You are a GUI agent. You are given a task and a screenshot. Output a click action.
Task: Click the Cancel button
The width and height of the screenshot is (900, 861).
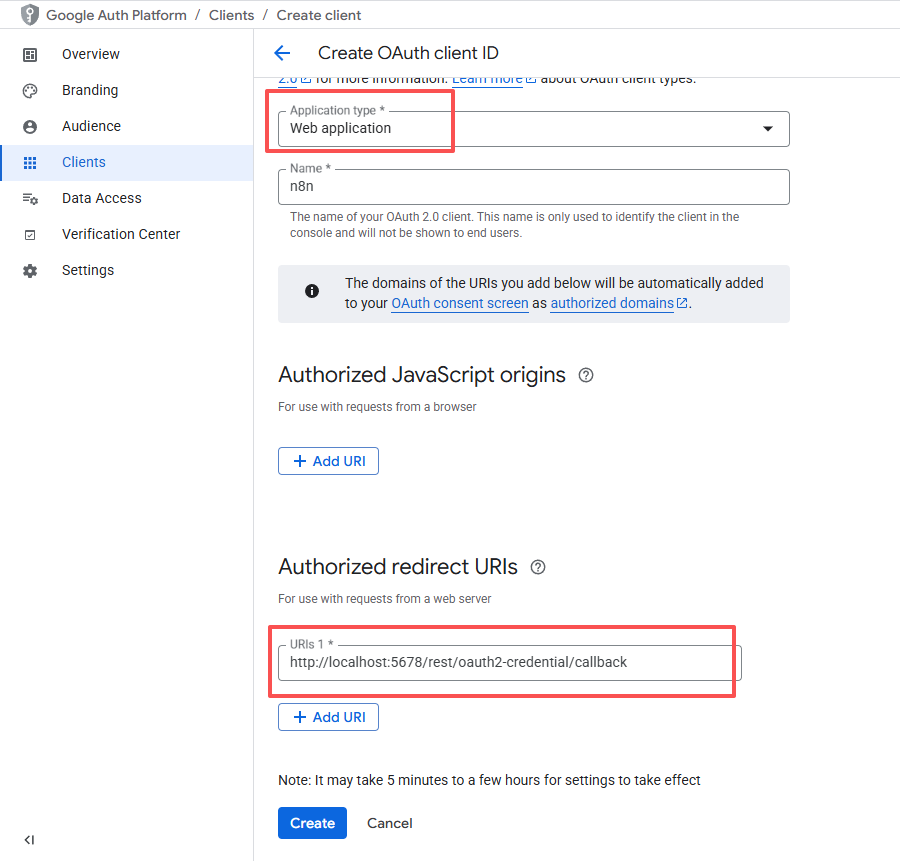click(389, 823)
